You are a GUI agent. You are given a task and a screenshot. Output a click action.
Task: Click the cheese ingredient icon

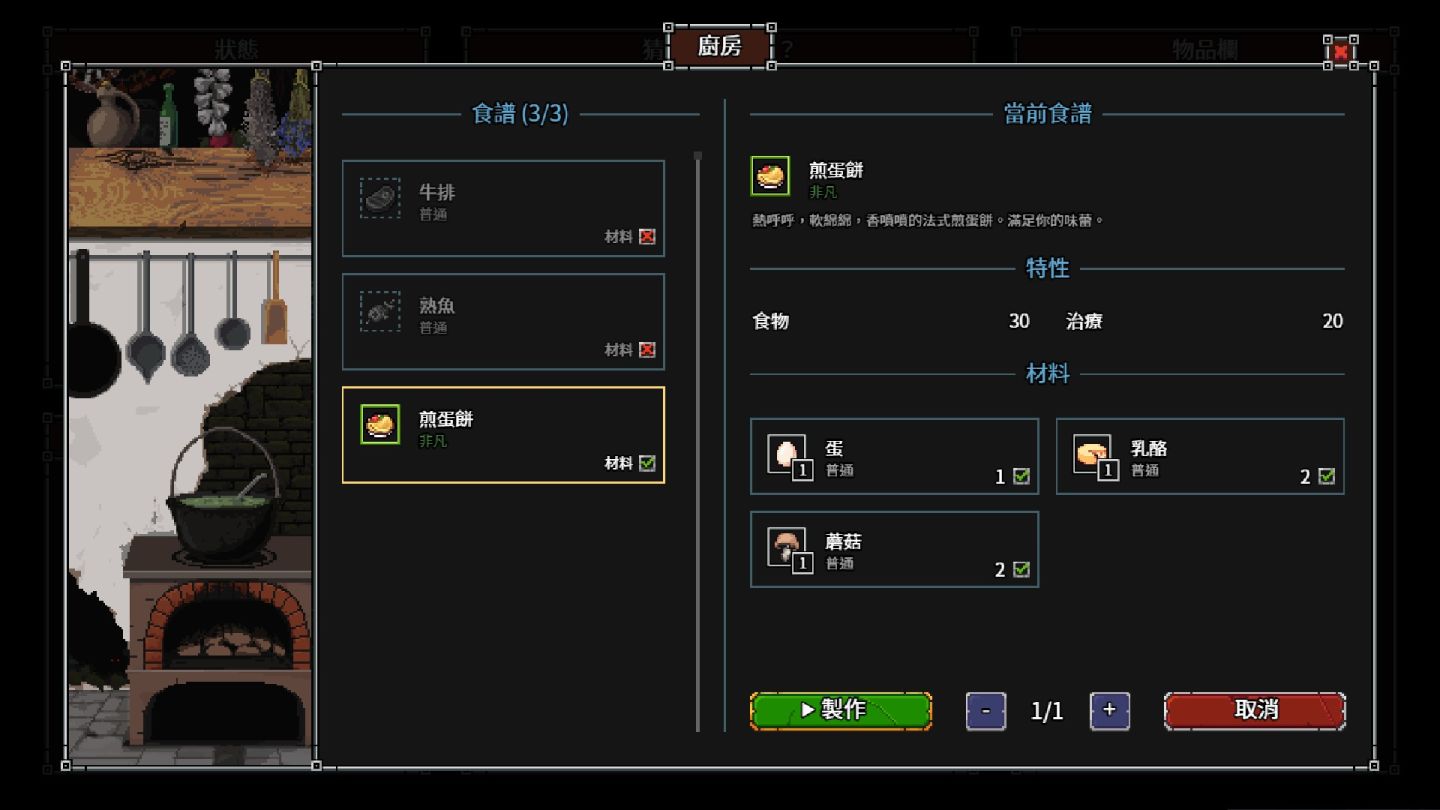1092,454
